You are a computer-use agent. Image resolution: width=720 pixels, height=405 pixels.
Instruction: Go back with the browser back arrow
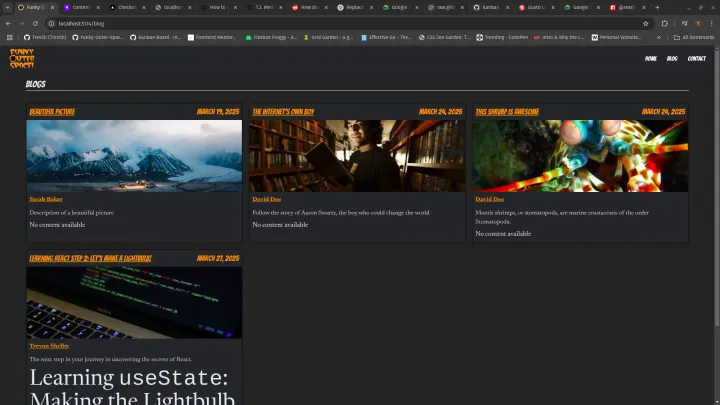point(8,23)
